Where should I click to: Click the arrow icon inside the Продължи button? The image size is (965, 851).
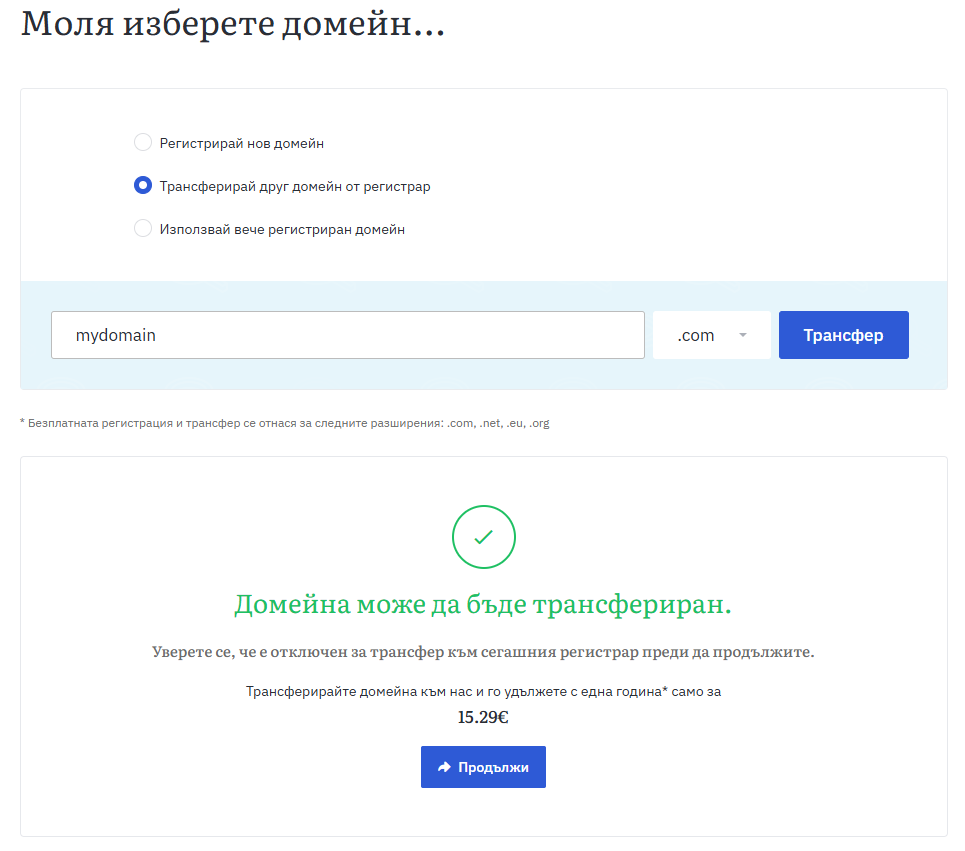tap(445, 767)
